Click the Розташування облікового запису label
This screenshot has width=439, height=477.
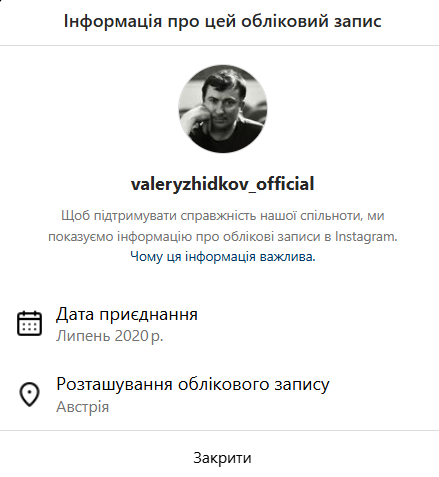[193, 384]
